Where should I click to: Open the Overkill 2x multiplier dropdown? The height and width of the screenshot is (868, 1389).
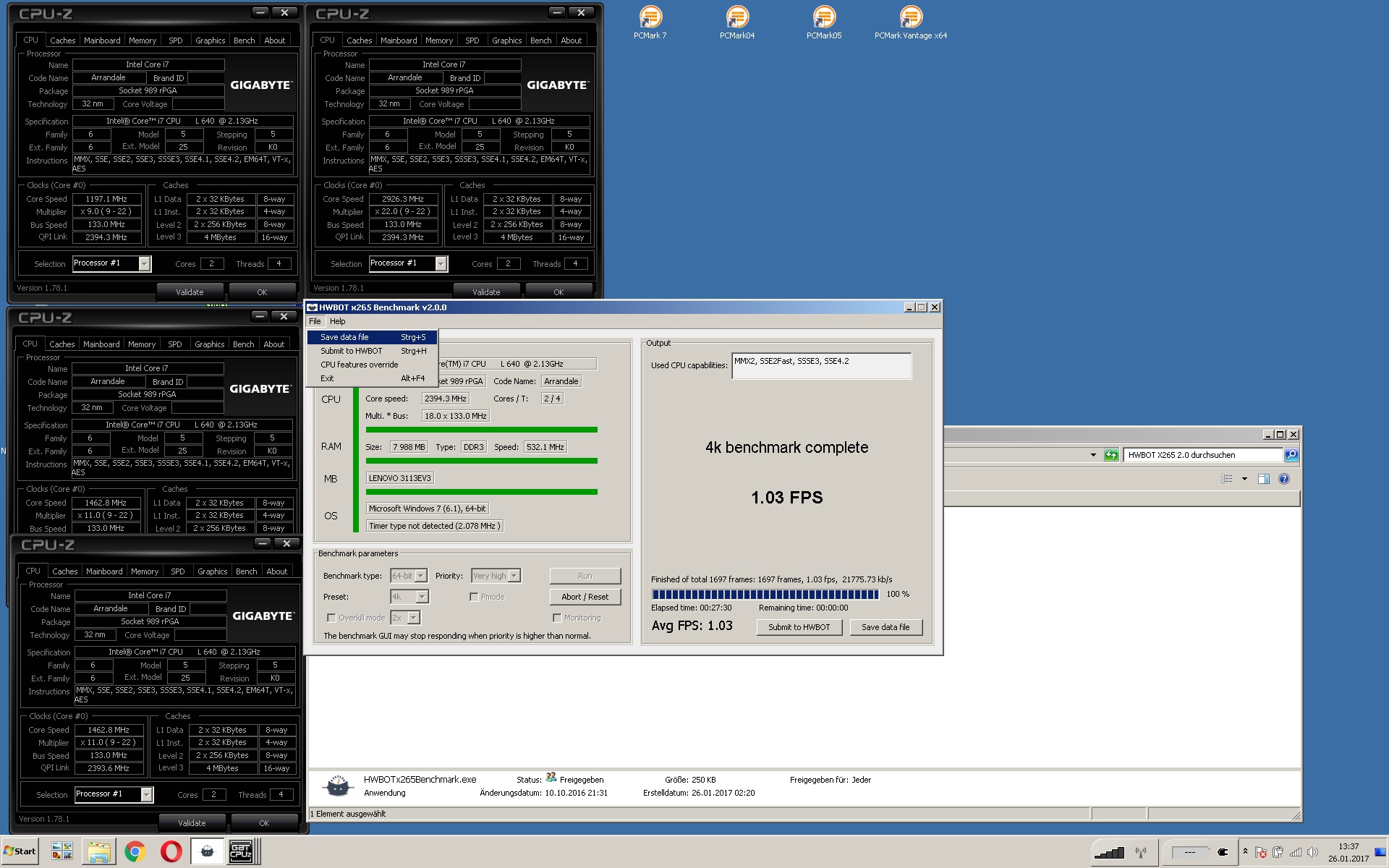406,618
